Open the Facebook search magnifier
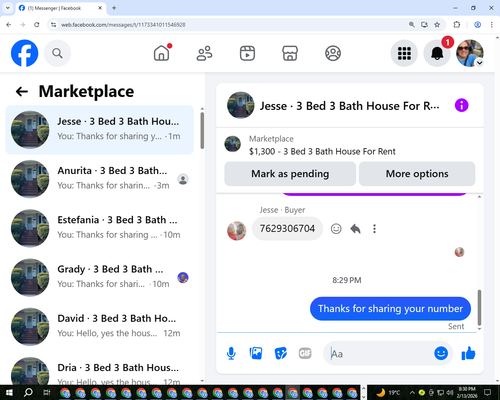This screenshot has height=400, width=500. click(x=57, y=53)
